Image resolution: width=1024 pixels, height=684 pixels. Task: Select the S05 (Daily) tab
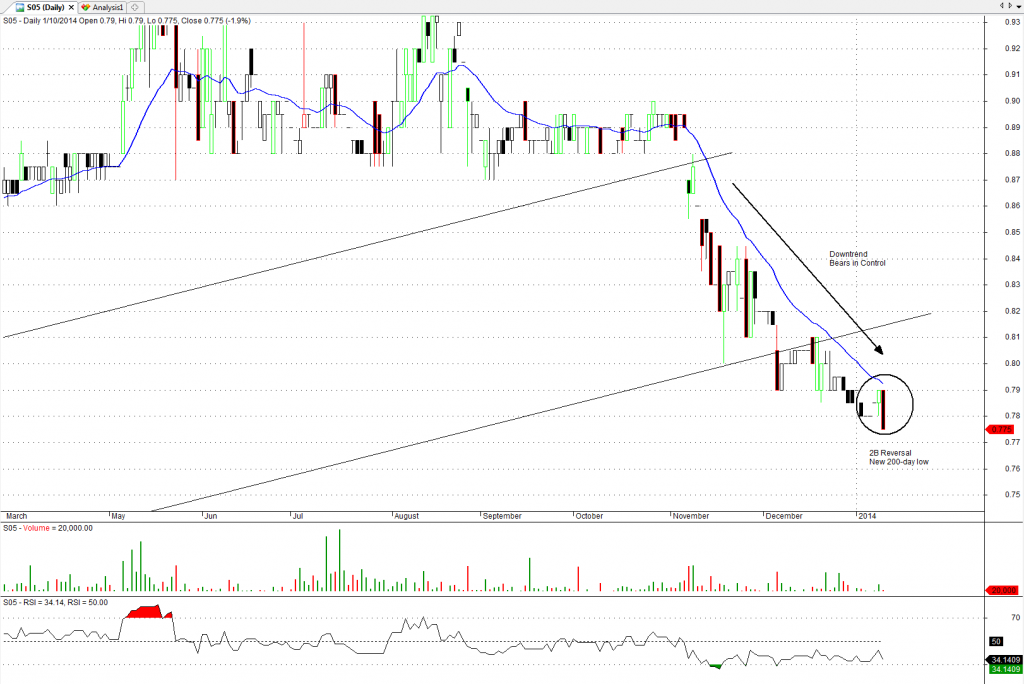click(43, 7)
